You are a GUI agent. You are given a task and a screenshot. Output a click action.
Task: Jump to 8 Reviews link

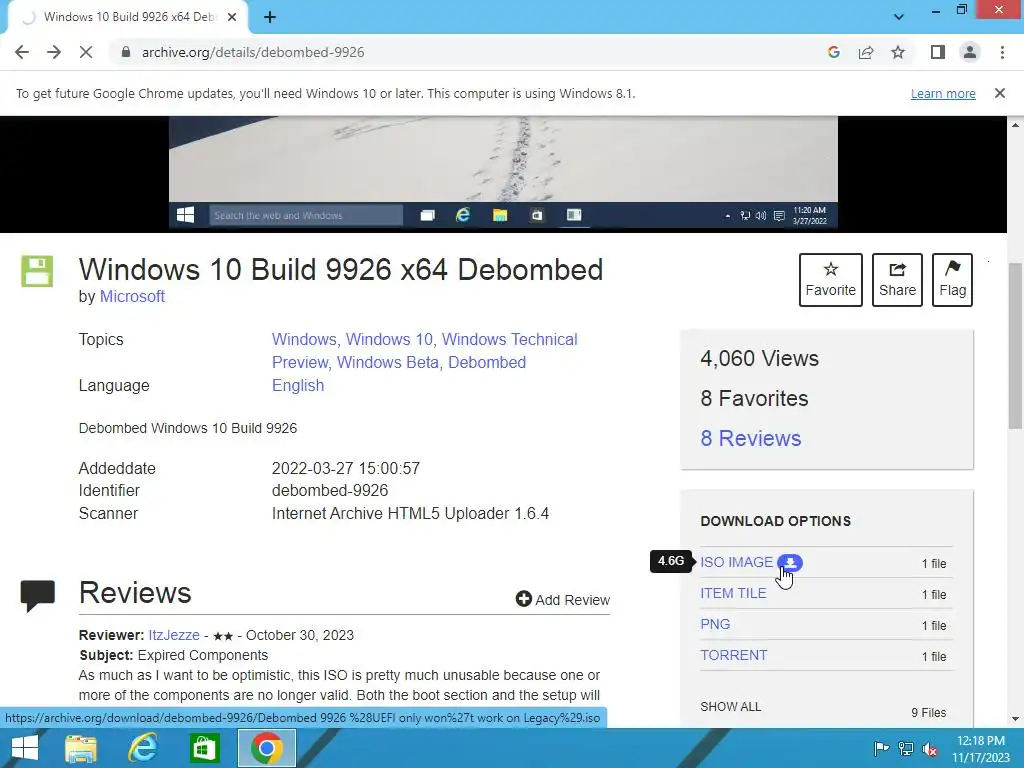[751, 438]
